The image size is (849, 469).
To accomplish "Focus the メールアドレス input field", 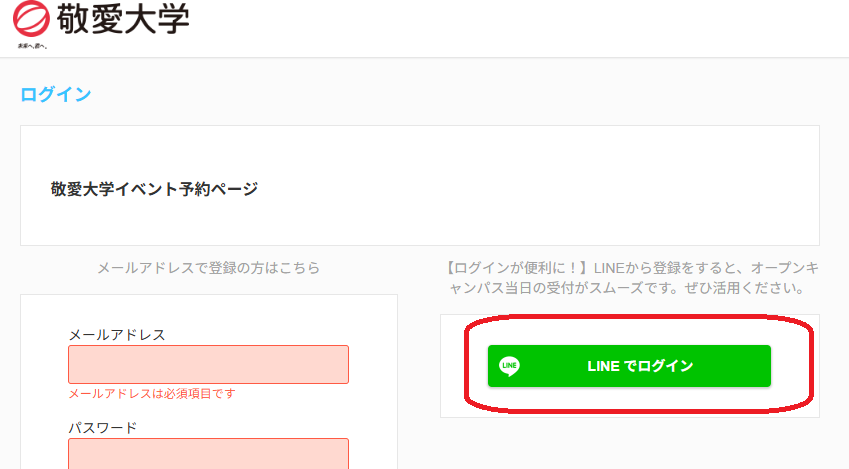I will (208, 364).
